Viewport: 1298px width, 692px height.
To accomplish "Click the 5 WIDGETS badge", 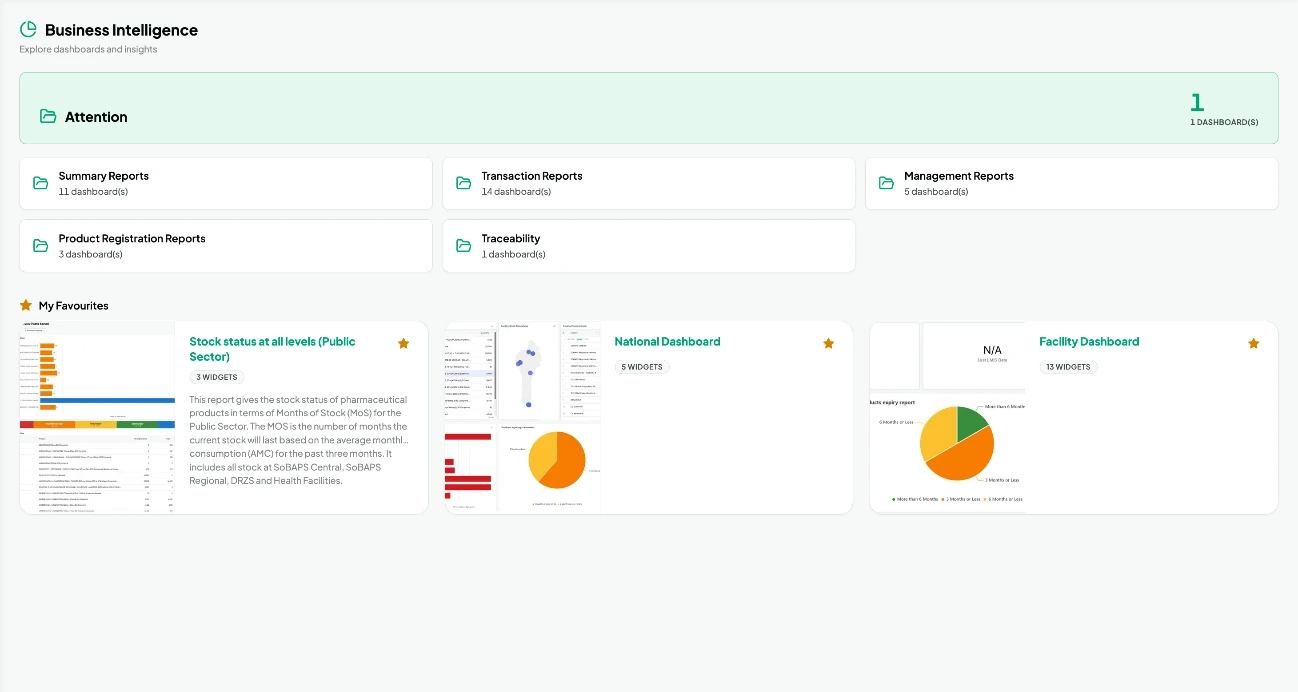I will point(642,367).
